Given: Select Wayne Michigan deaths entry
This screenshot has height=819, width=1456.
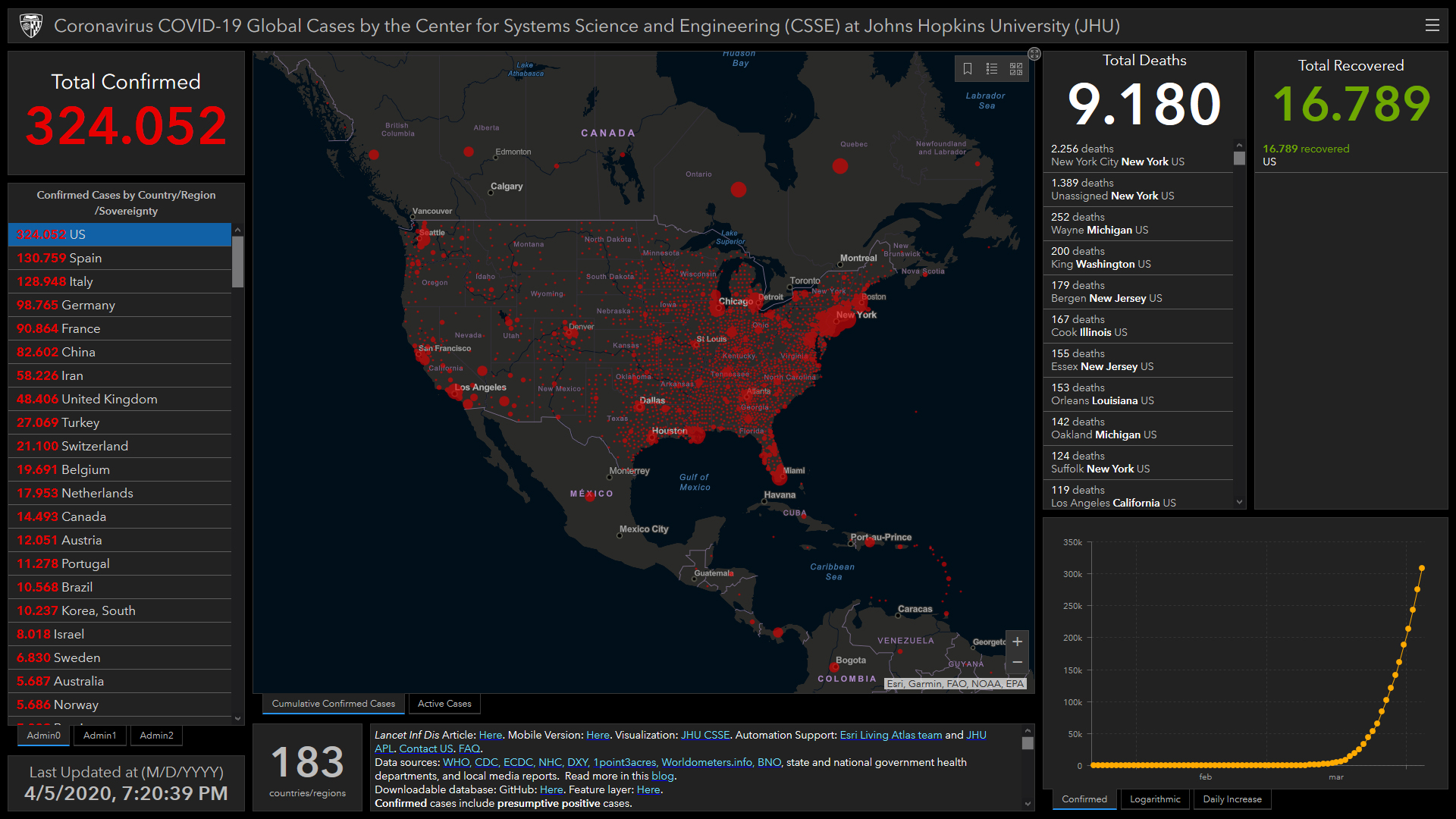Looking at the screenshot, I should pos(1138,224).
